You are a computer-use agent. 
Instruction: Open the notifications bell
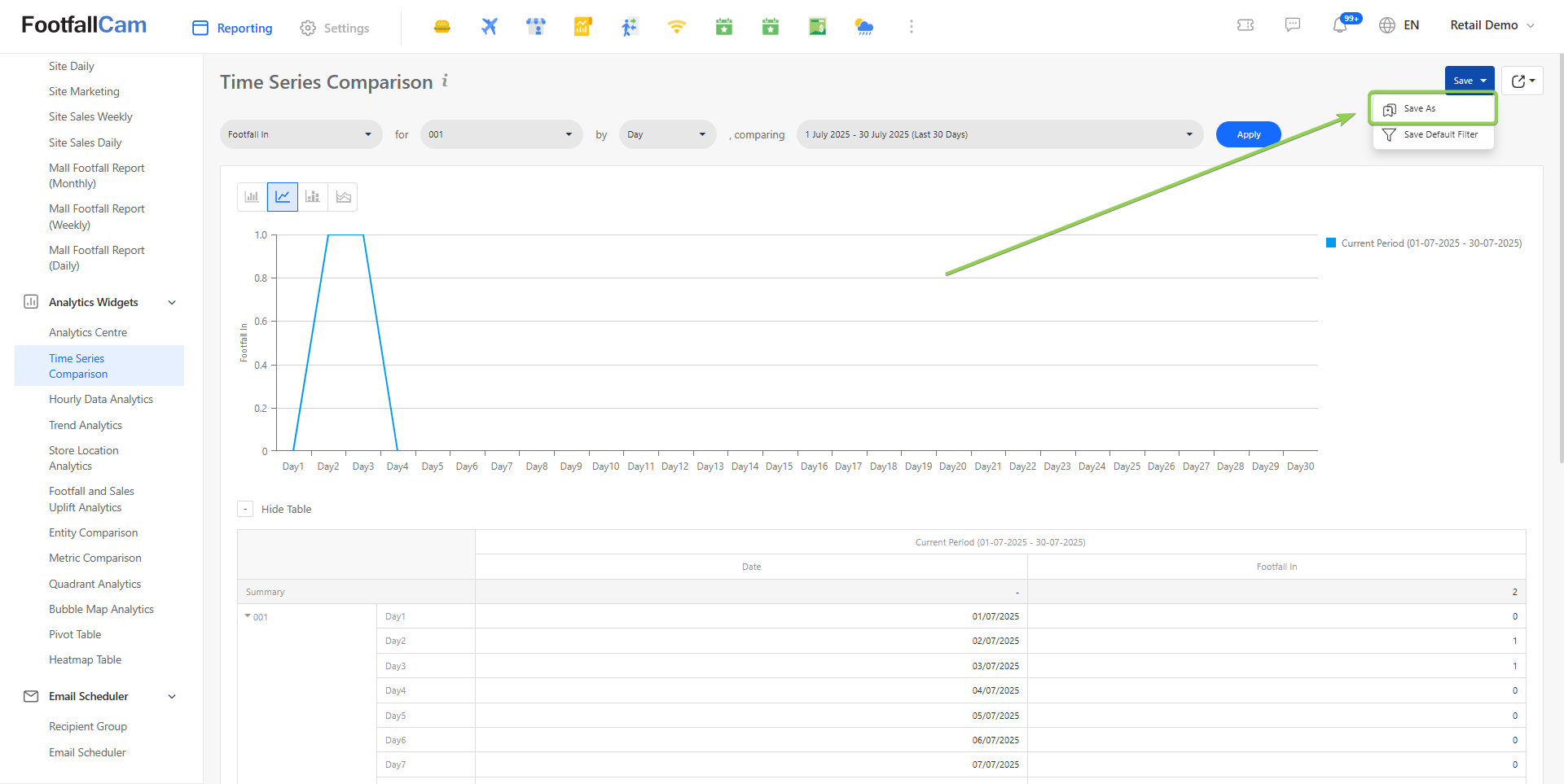(1340, 26)
